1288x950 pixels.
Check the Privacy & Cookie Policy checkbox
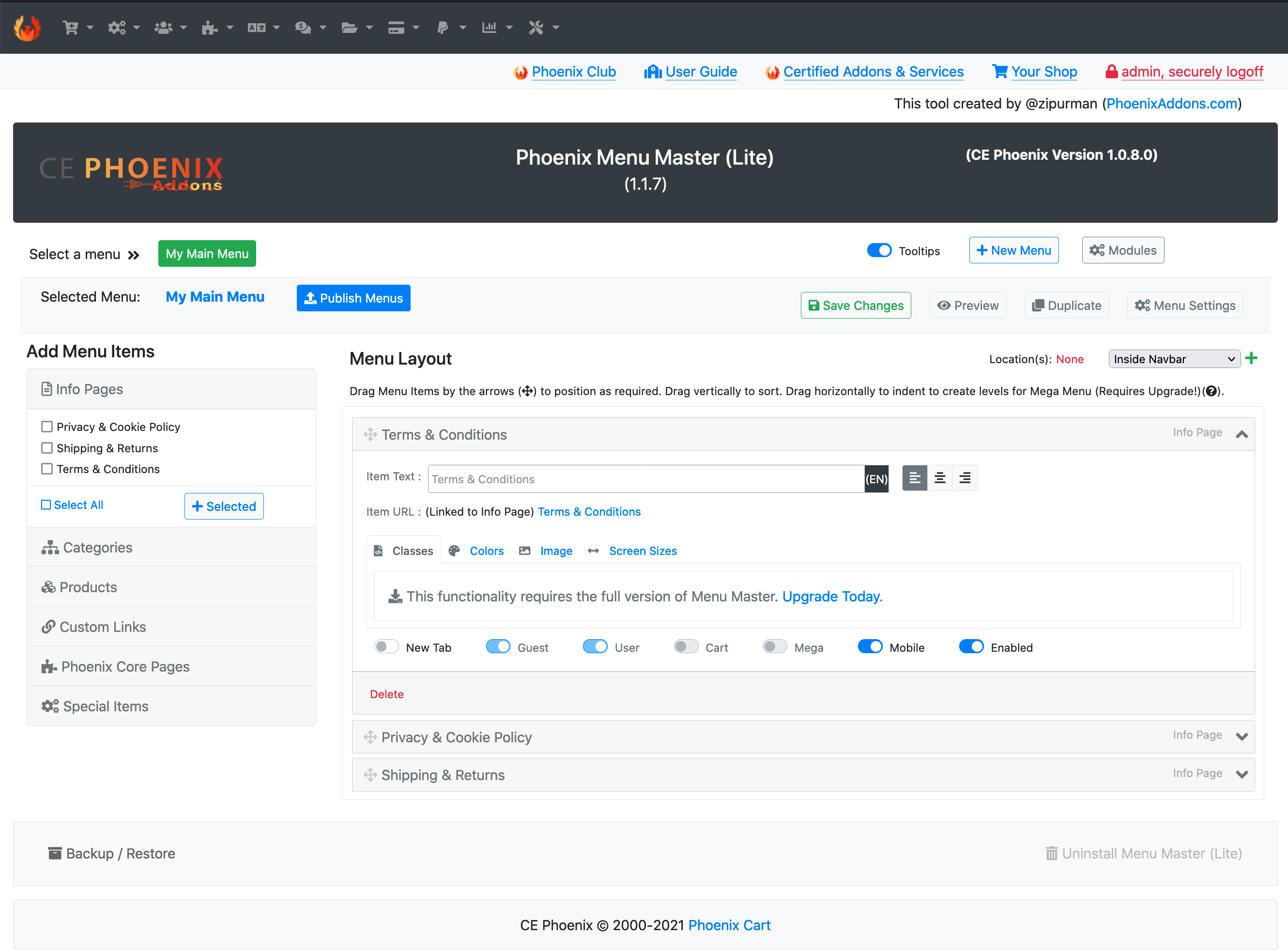point(47,426)
